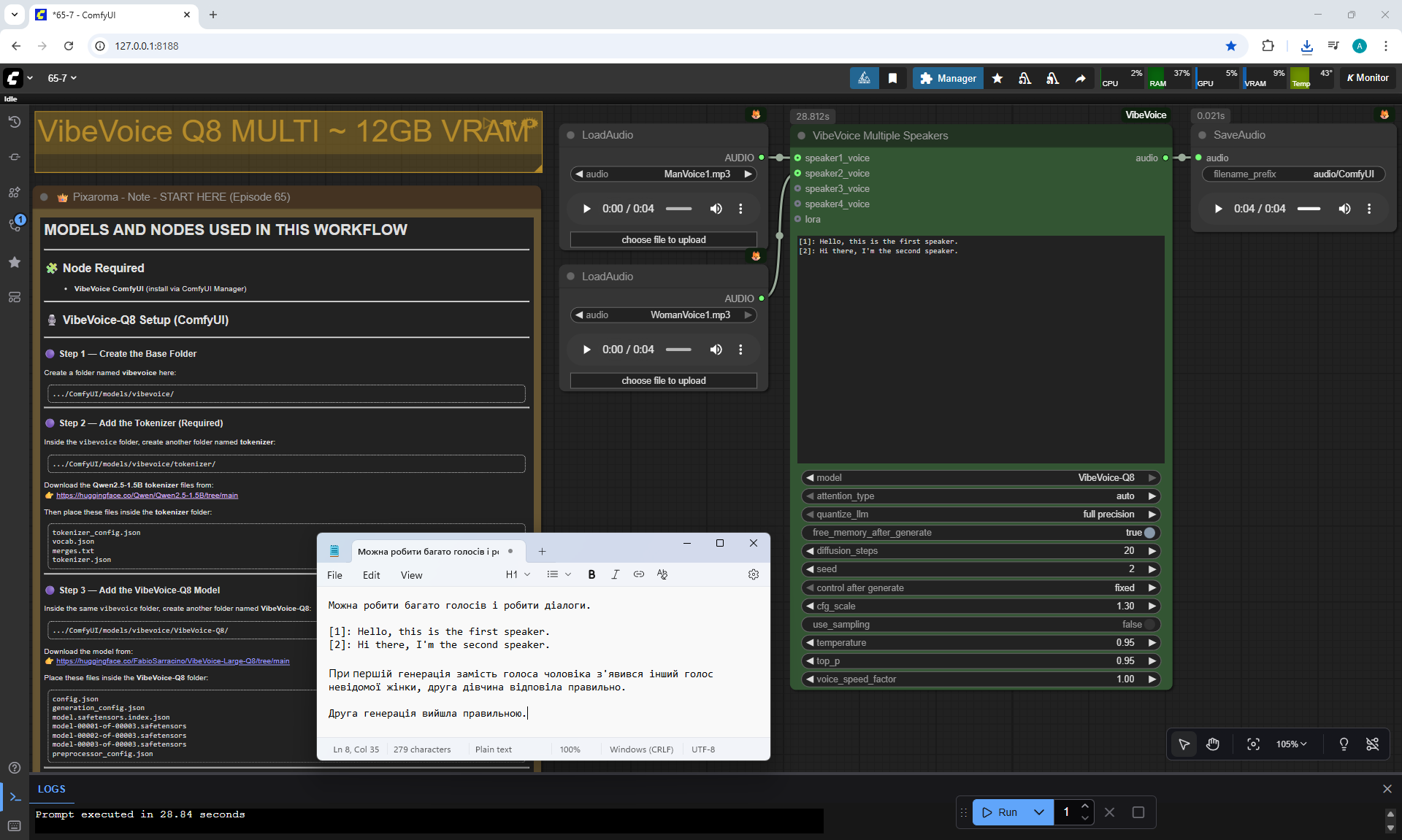Click the bookmark icon in ComfyUI toolbar
This screenshot has width=1402, height=840.
(892, 78)
